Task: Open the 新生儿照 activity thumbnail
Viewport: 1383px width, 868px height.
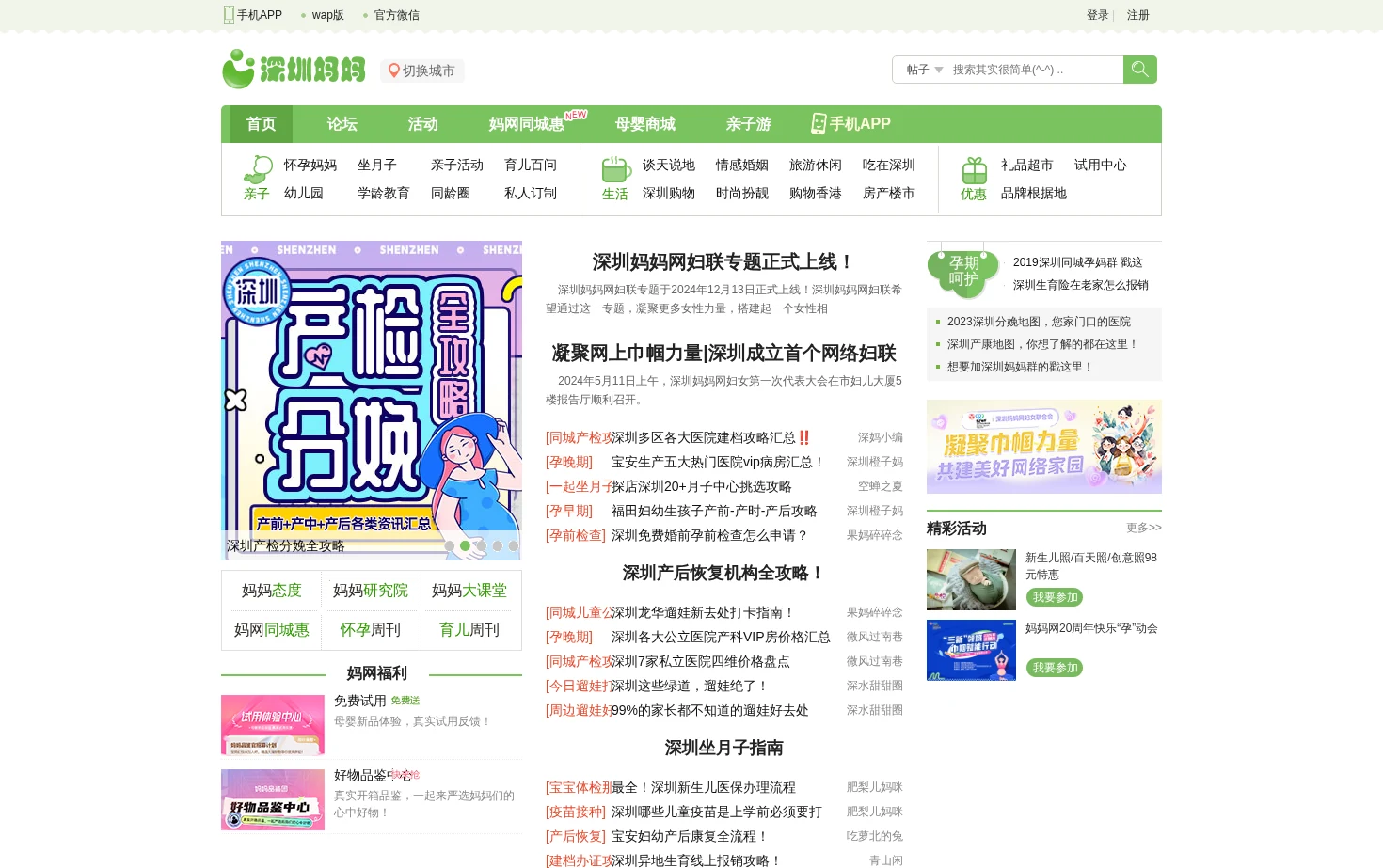Action: [x=971, y=579]
